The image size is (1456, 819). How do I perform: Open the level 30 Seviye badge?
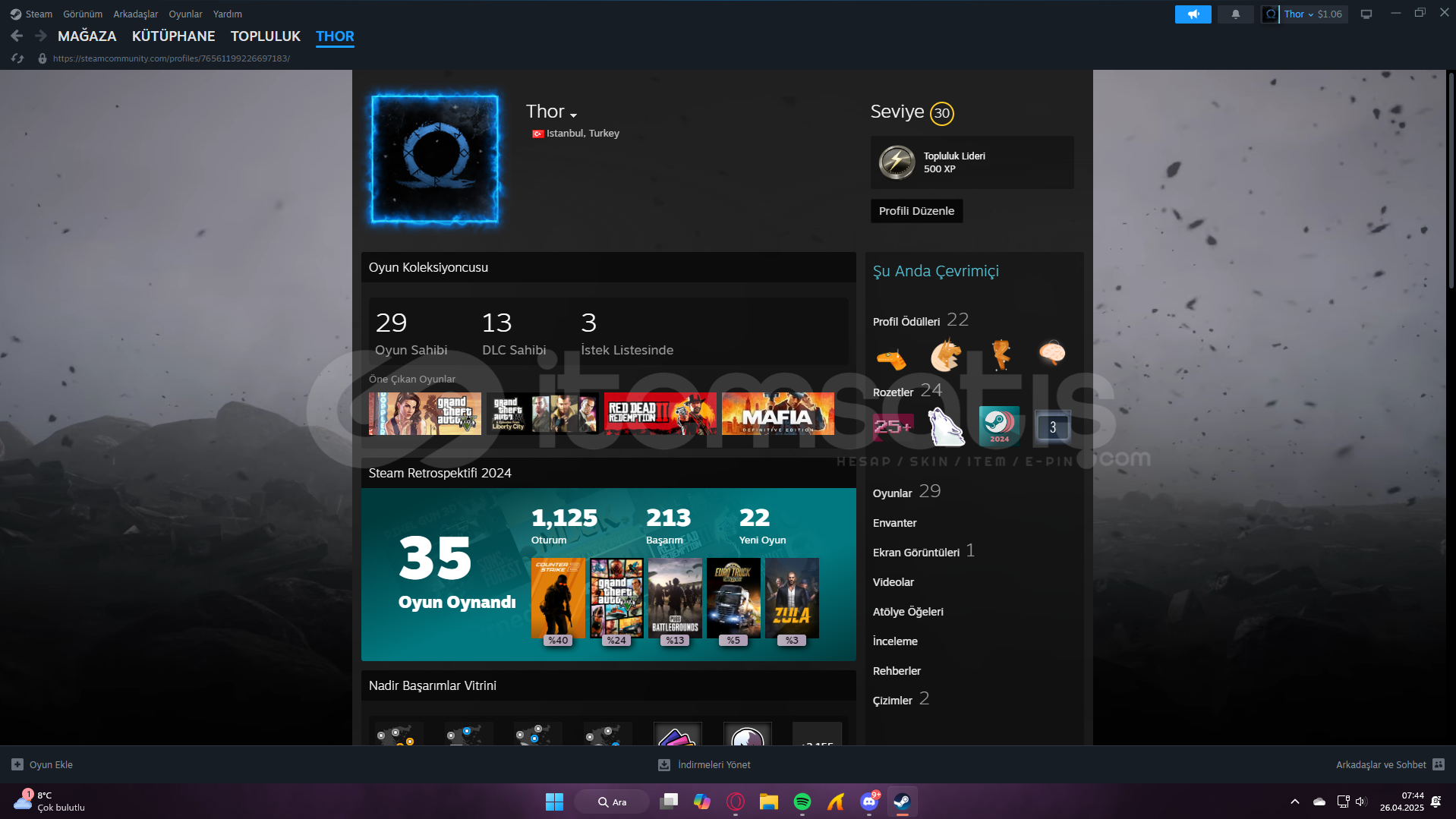pos(942,113)
